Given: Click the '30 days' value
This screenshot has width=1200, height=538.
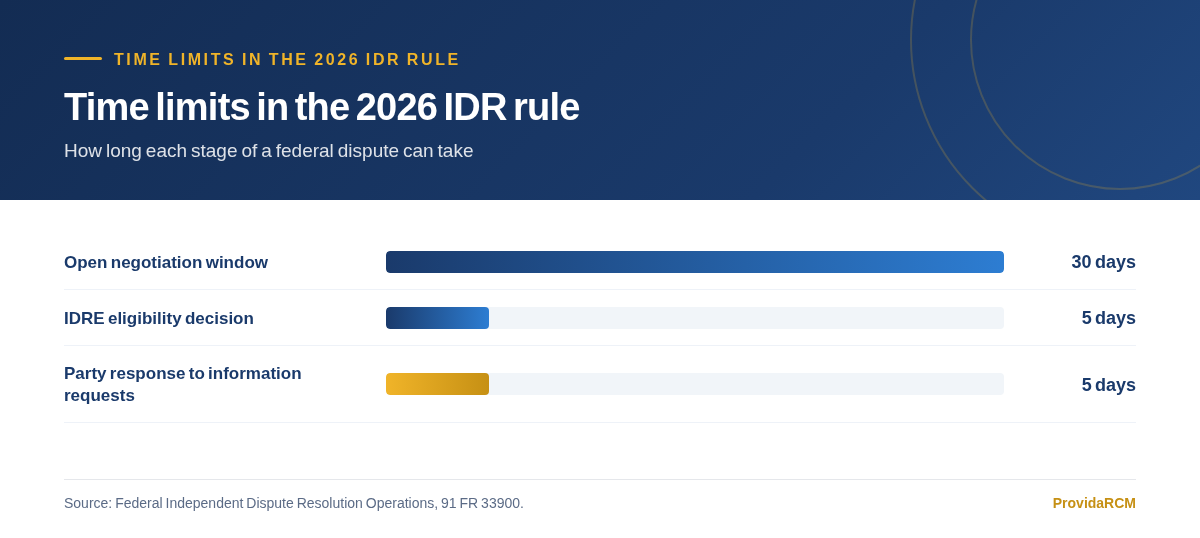Looking at the screenshot, I should tap(1103, 262).
